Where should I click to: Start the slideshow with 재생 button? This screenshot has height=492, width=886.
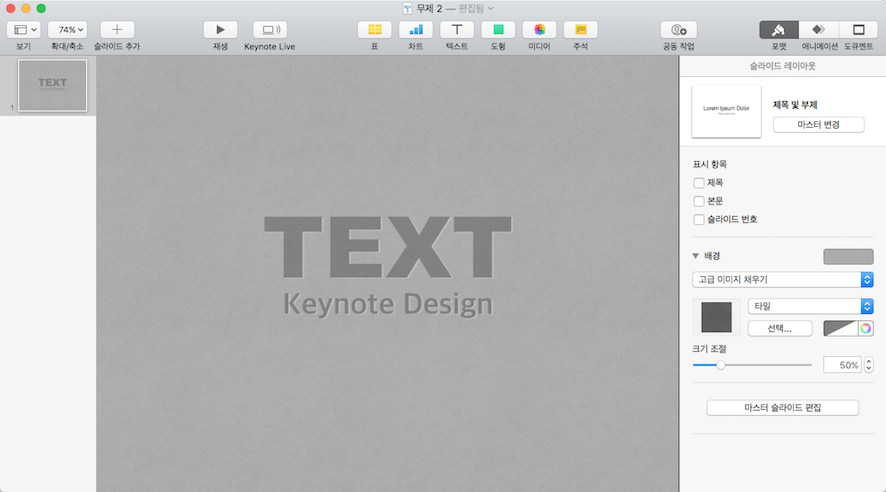click(220, 29)
